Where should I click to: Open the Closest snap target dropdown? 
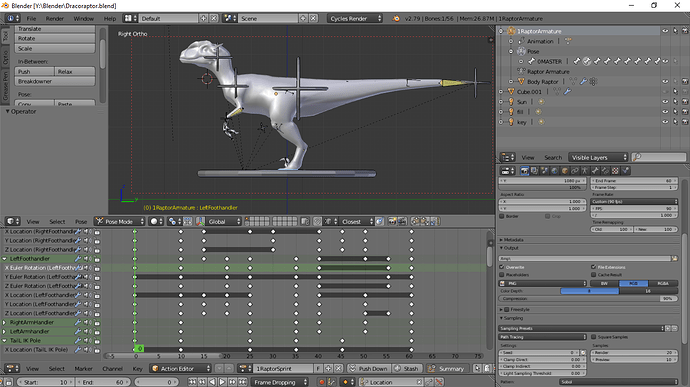tap(357, 221)
